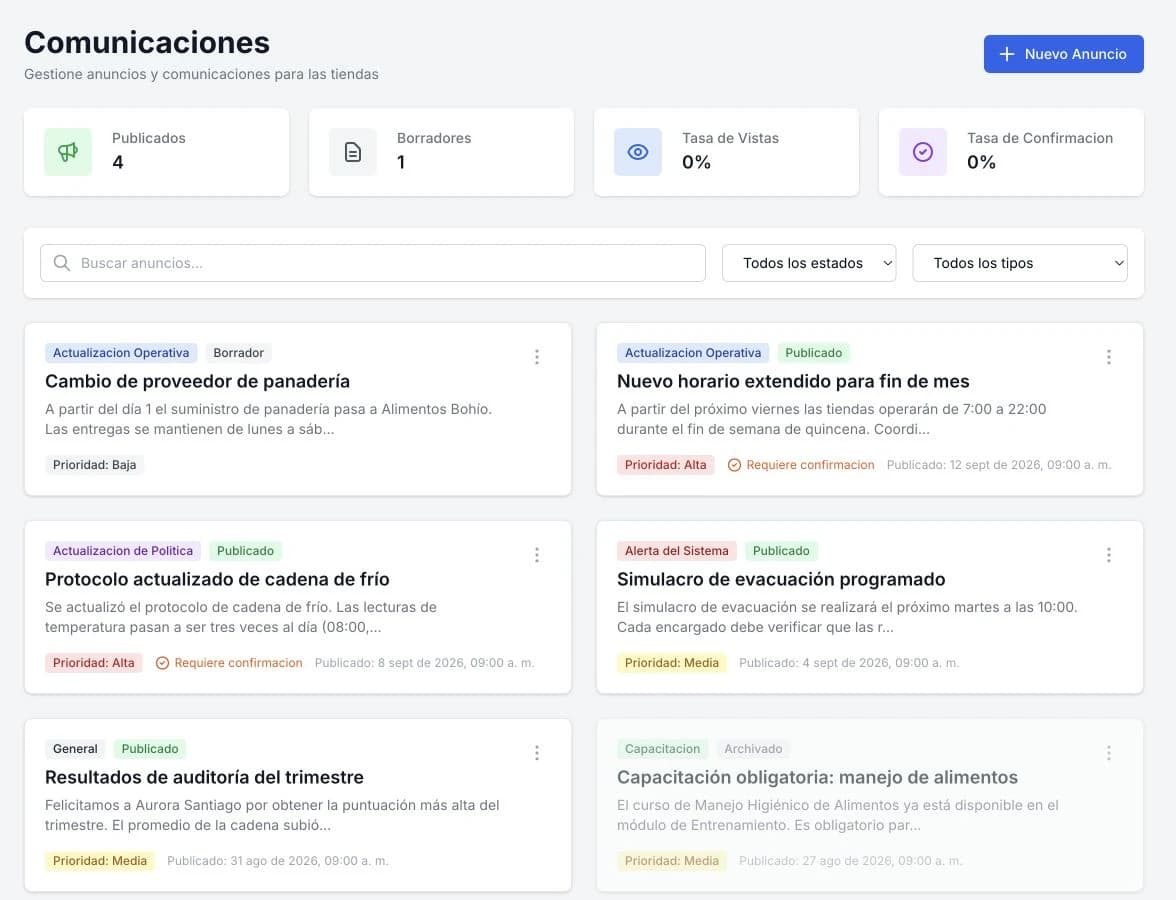Viewport: 1176px width, 900px height.
Task: Click Actualizacion Operativa tag on horario extendido card
Action: pos(693,352)
